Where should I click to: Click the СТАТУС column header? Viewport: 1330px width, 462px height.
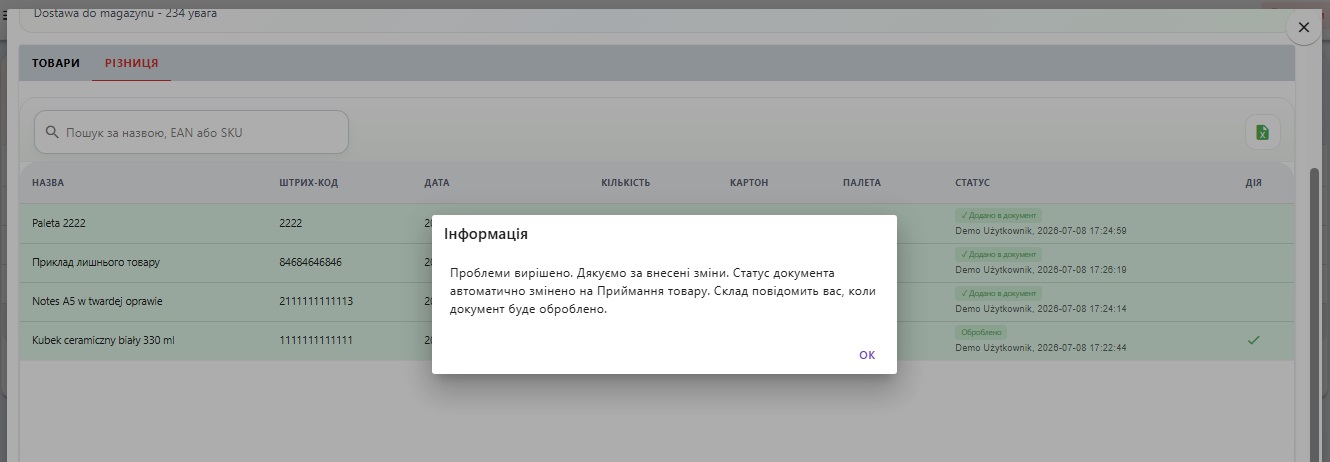(972, 183)
